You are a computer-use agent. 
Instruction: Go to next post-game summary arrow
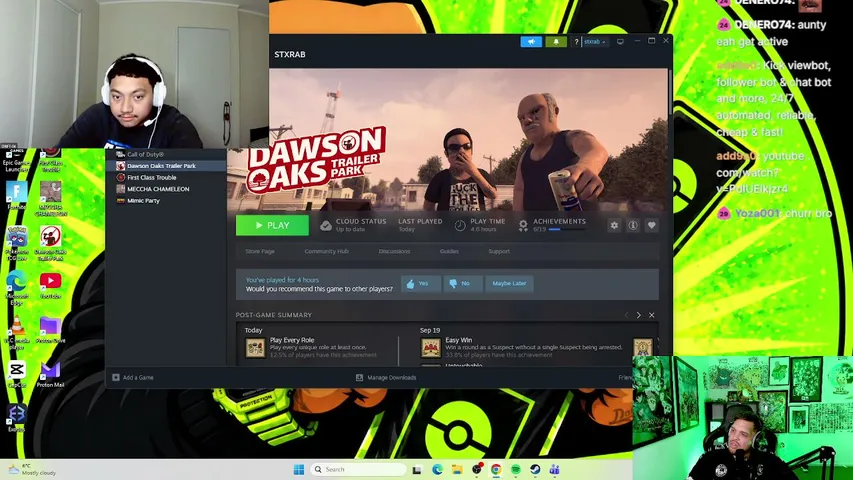tap(639, 315)
